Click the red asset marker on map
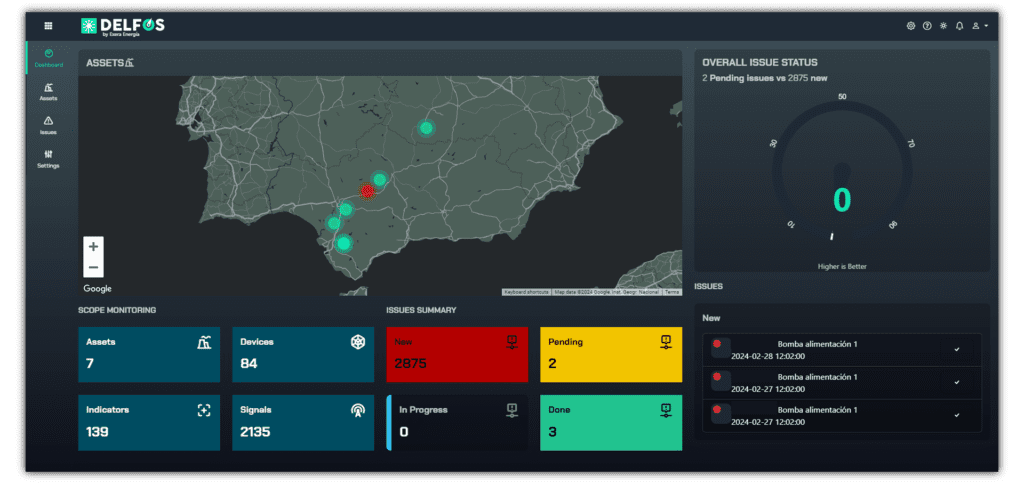Viewport: 1024px width, 484px height. 366,191
